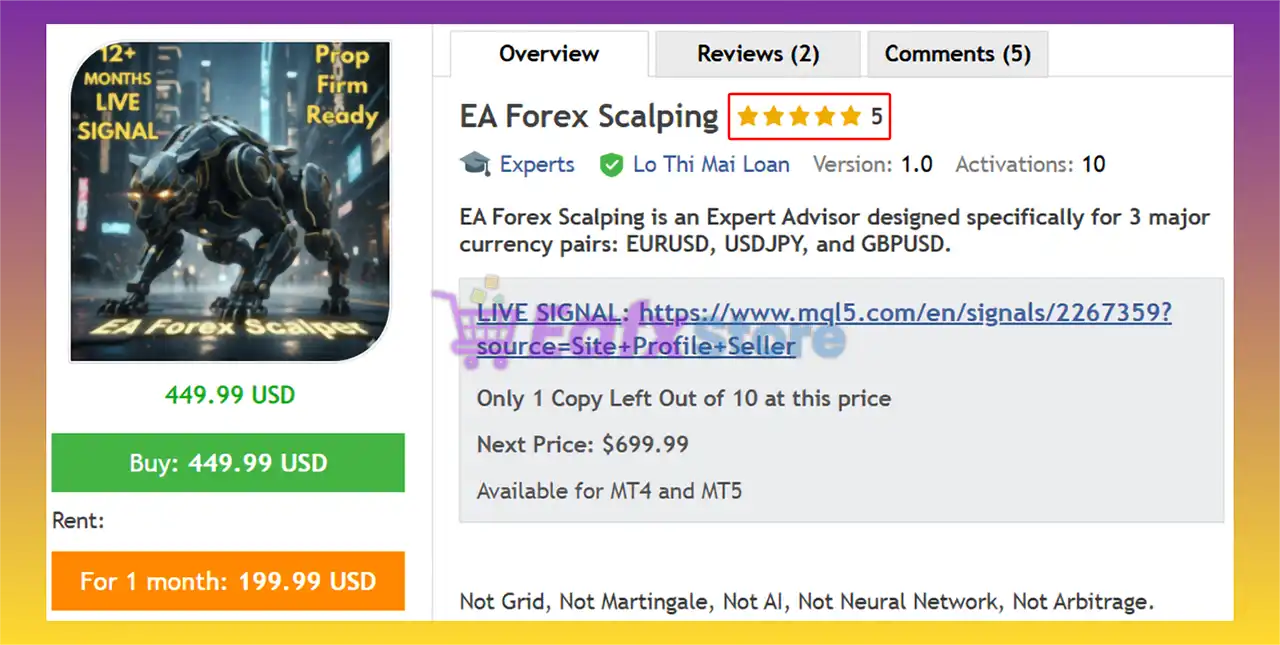1280x645 pixels.
Task: Click the graduation cap Experts icon
Action: tap(475, 164)
